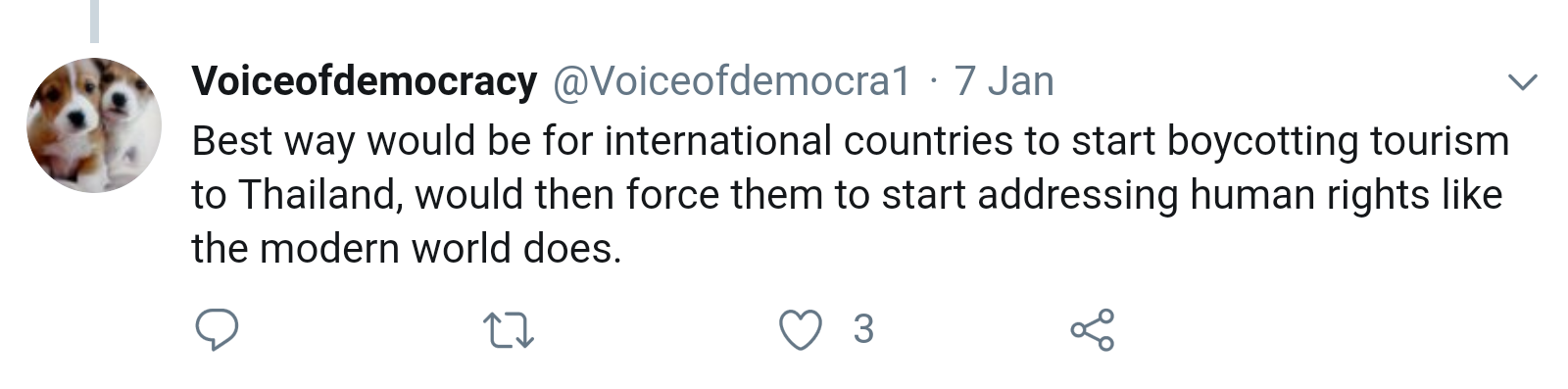Click the tweet line starting Best way
The height and width of the screenshot is (389, 1568).
tap(850, 142)
